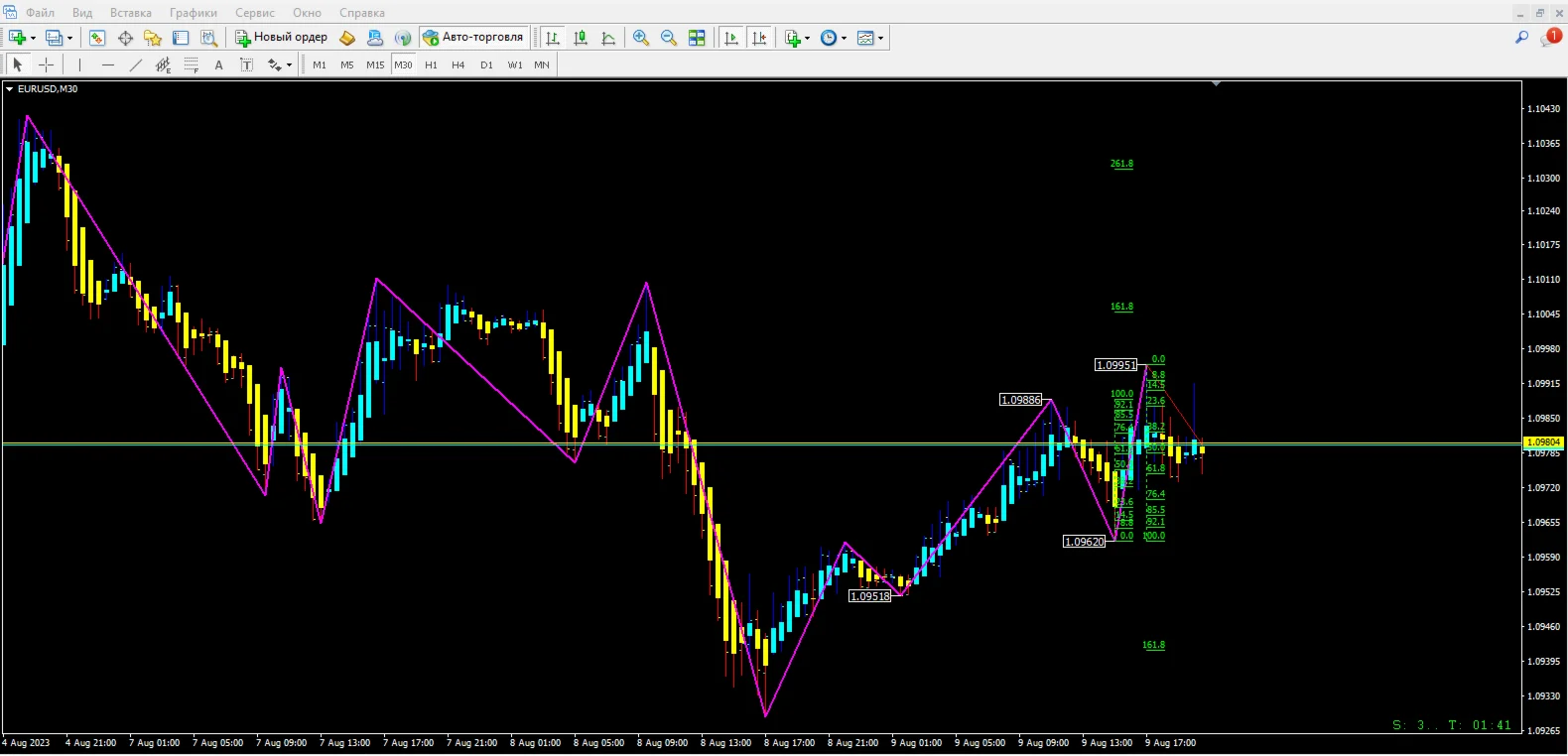This screenshot has width=1568, height=756.
Task: Select the Text Label tool
Action: pyautogui.click(x=247, y=64)
